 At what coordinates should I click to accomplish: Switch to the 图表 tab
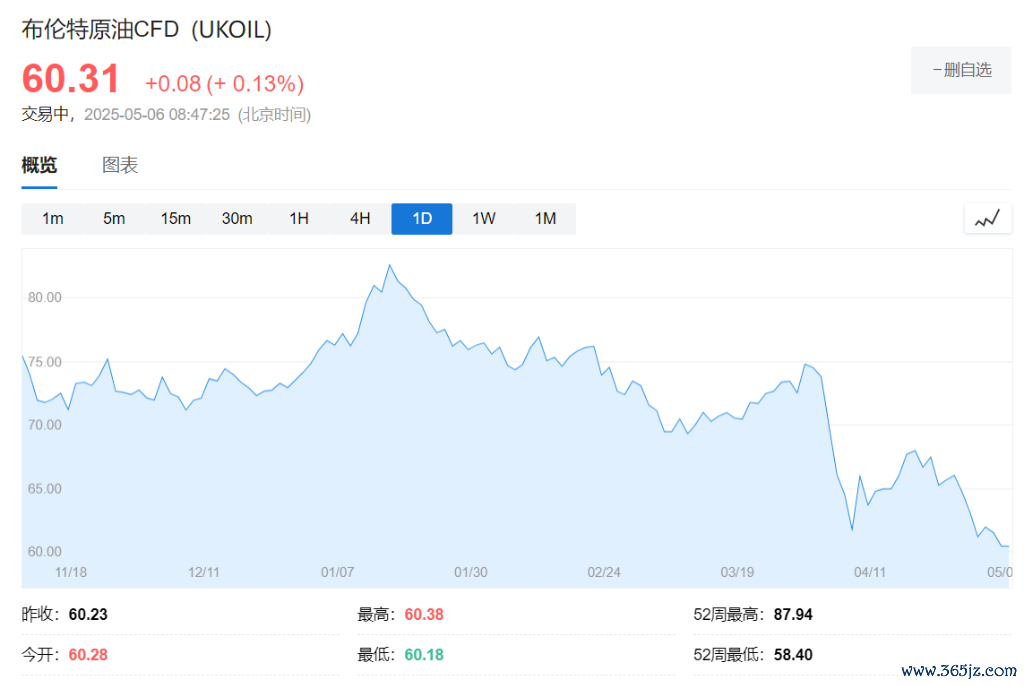click(x=120, y=166)
